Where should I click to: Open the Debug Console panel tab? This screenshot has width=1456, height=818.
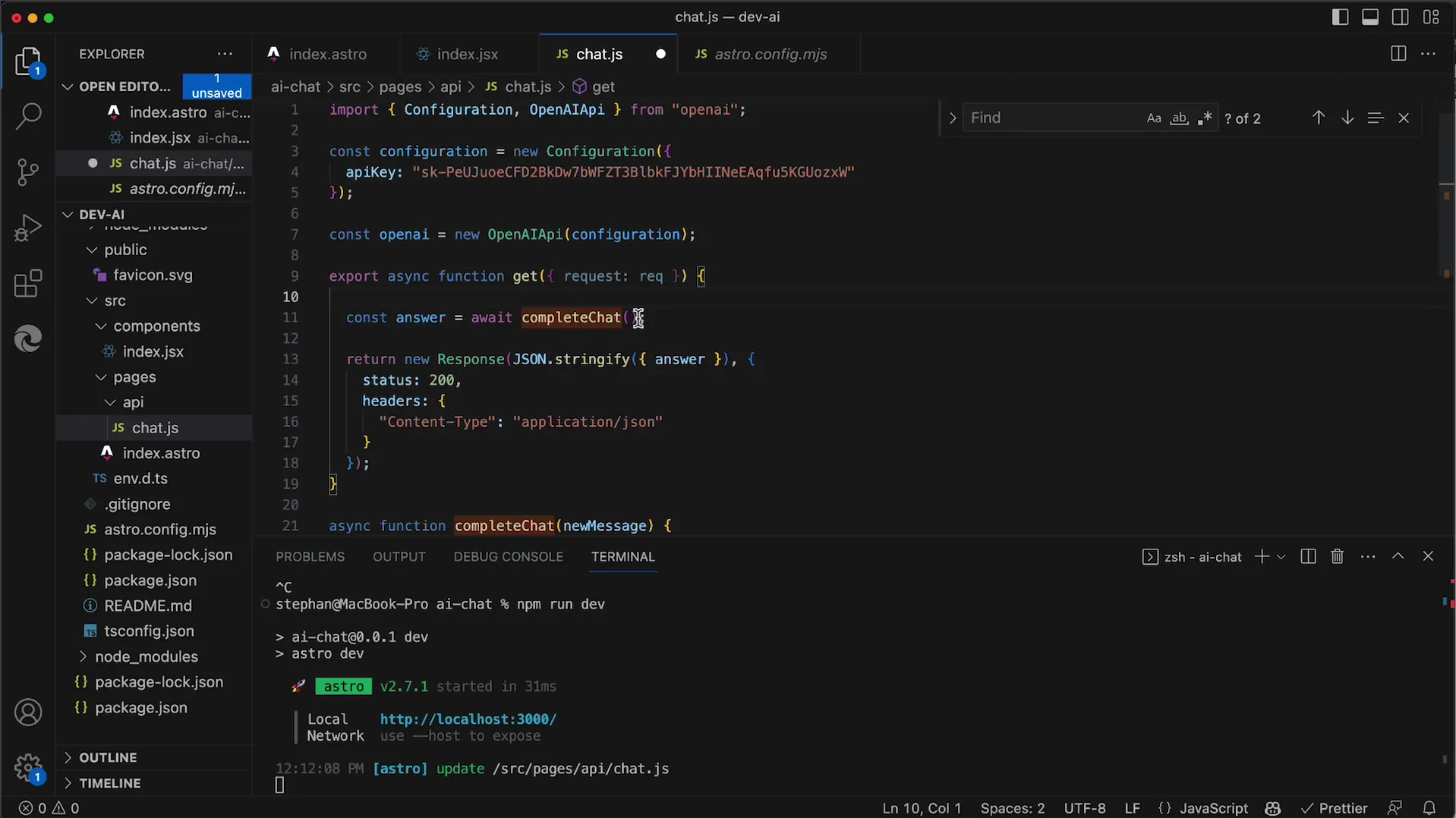pos(508,556)
